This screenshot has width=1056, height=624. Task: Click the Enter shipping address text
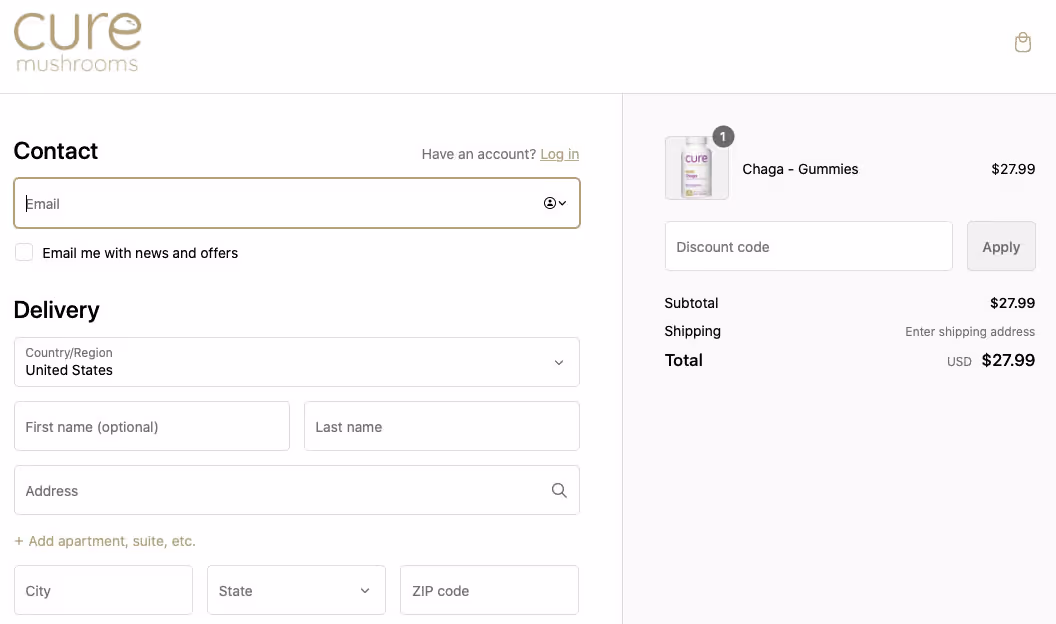pyautogui.click(x=970, y=331)
